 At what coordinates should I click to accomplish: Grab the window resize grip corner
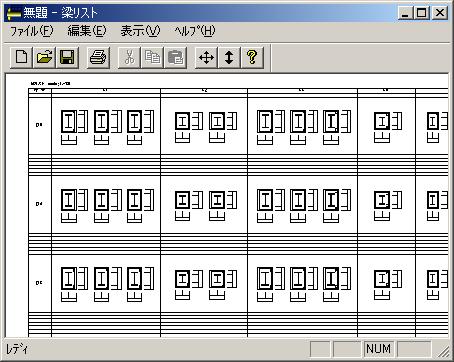443,351
